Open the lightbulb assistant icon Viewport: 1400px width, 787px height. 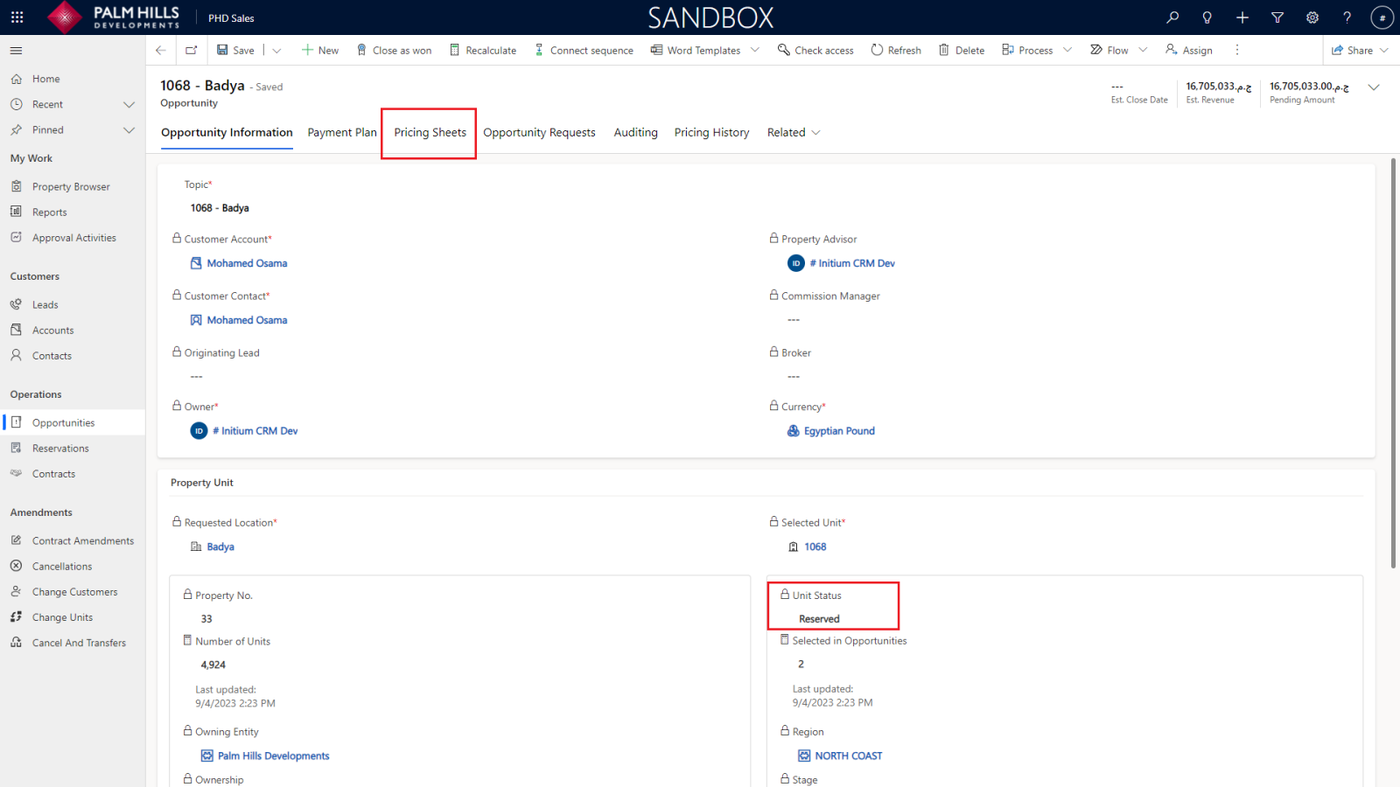pyautogui.click(x=1207, y=17)
